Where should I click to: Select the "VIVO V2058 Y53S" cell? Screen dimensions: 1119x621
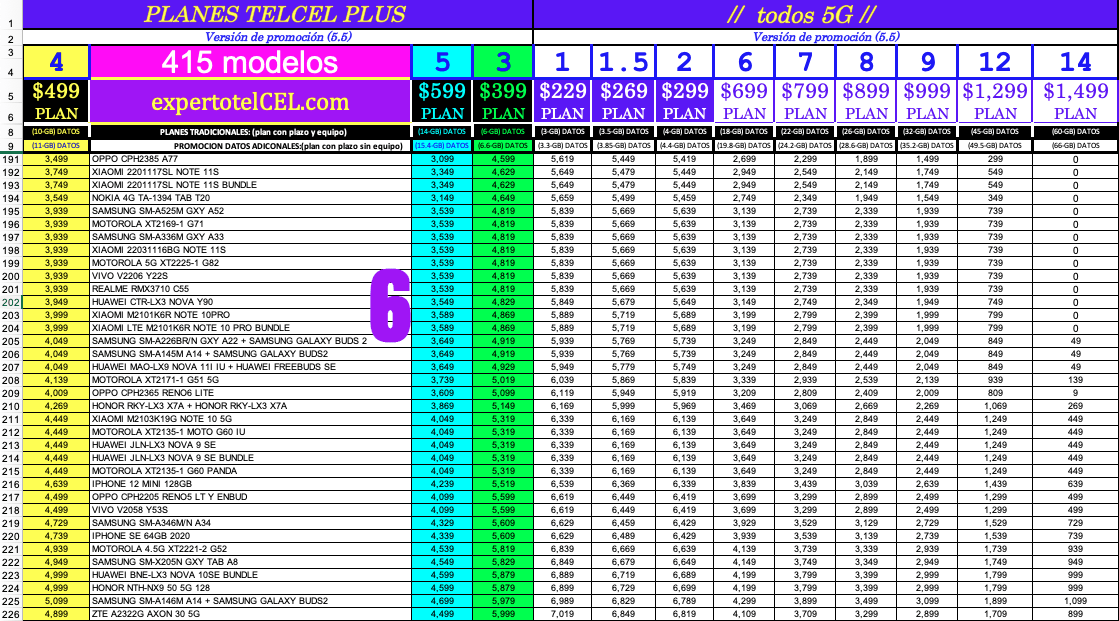click(250, 510)
